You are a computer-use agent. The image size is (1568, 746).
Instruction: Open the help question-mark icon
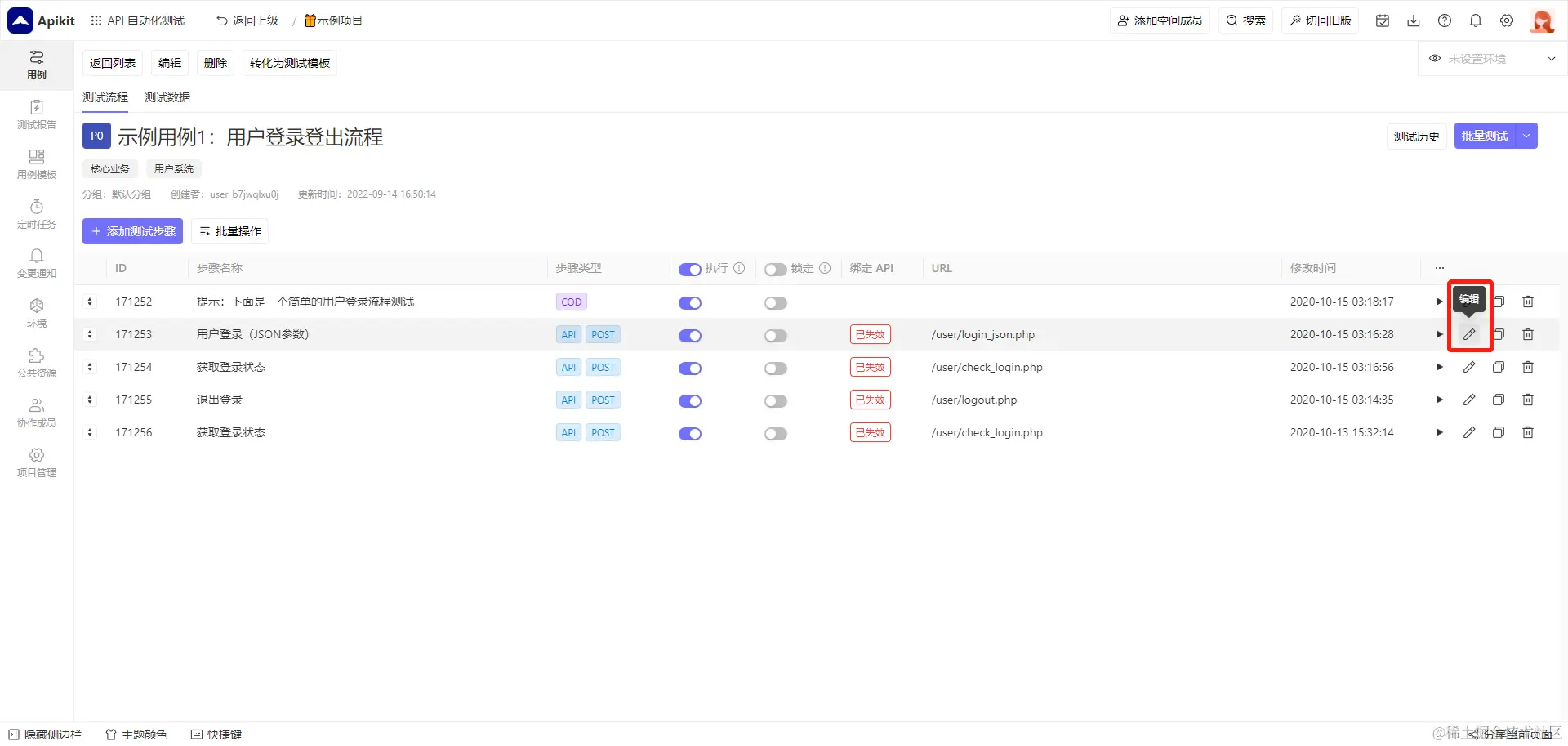(1445, 20)
